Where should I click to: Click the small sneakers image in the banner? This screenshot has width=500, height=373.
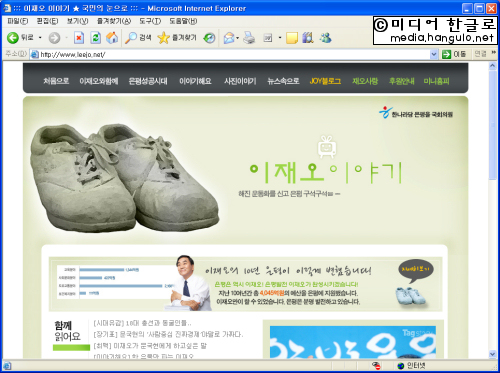(x=411, y=295)
